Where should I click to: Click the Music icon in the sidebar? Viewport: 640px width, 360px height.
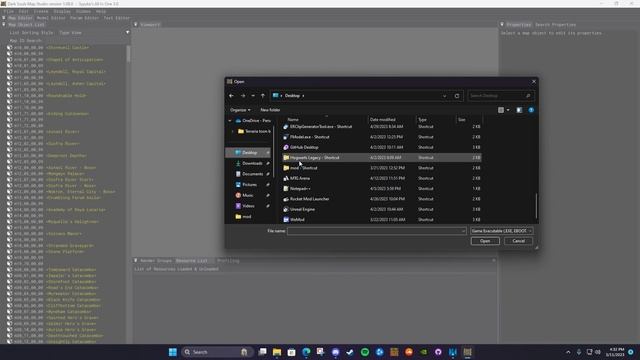(x=238, y=195)
